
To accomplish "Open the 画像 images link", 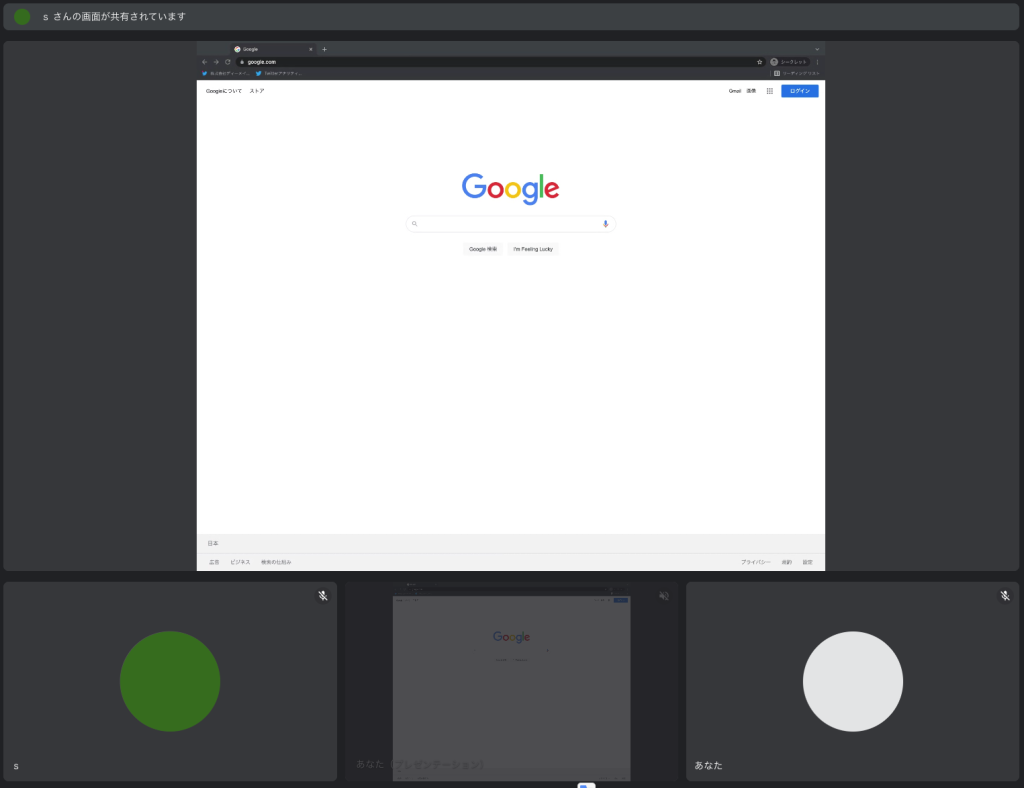I will pyautogui.click(x=751, y=91).
